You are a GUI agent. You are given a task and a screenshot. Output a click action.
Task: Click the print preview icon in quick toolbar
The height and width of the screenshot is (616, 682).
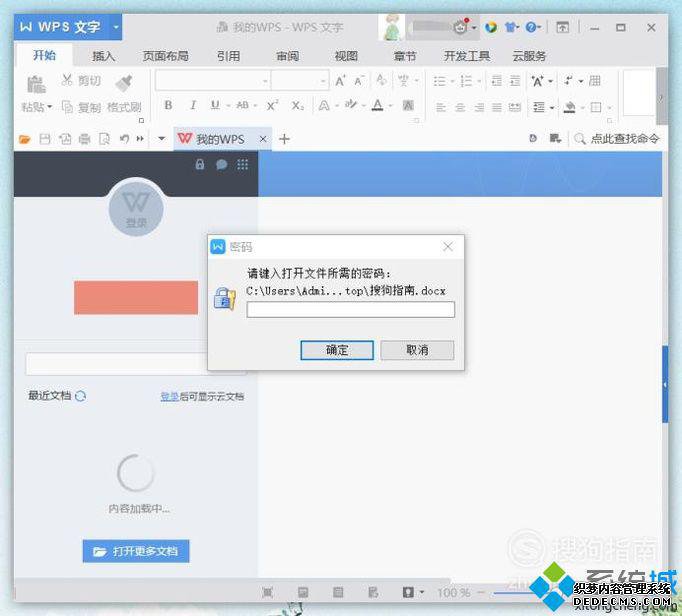coord(104,139)
